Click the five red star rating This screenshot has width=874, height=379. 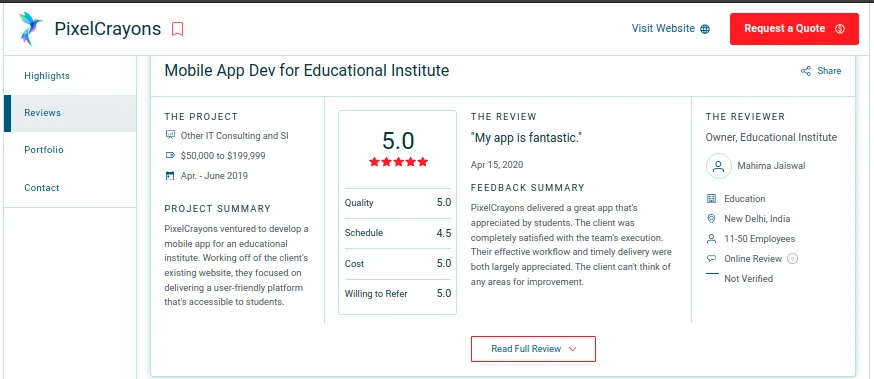(x=398, y=162)
